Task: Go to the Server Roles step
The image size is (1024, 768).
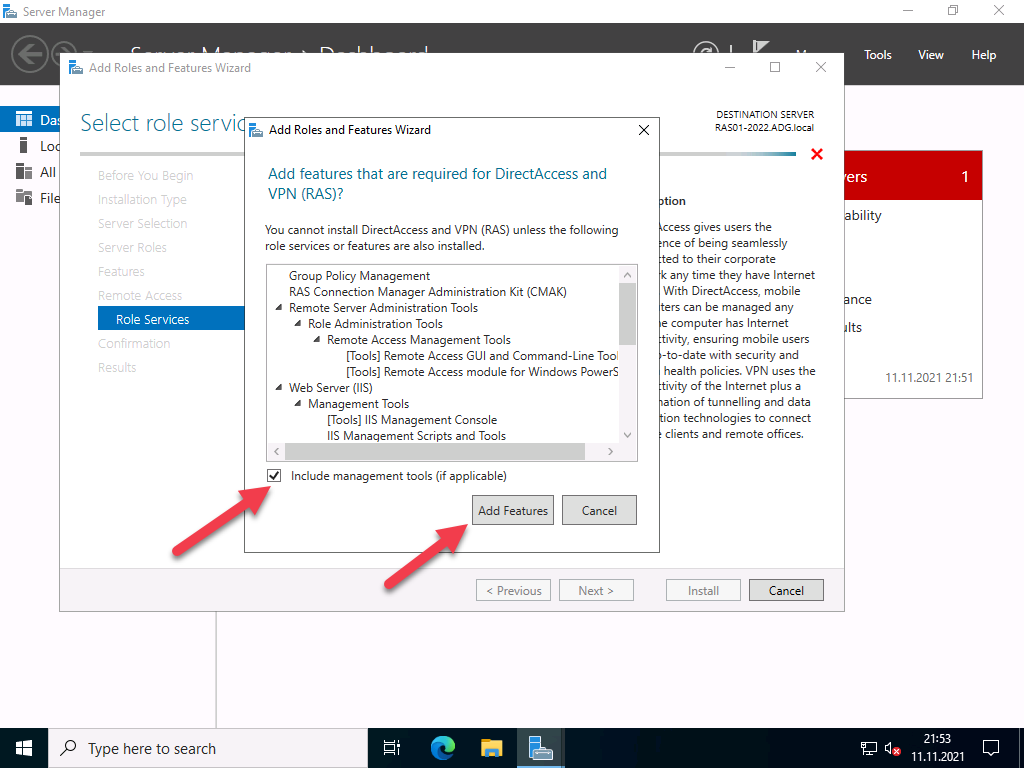Action: click(132, 248)
